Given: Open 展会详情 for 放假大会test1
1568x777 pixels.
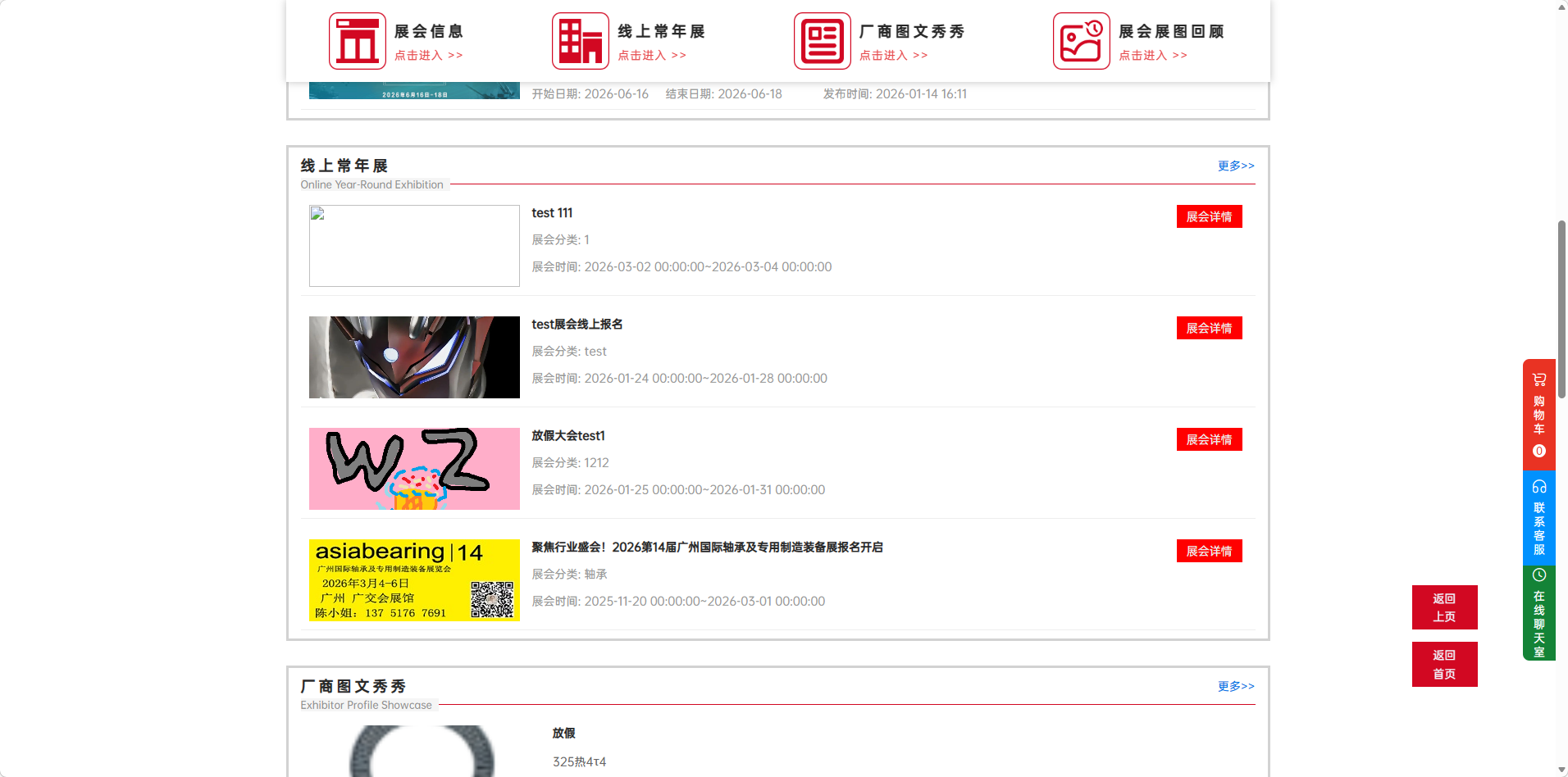Looking at the screenshot, I should point(1209,439).
